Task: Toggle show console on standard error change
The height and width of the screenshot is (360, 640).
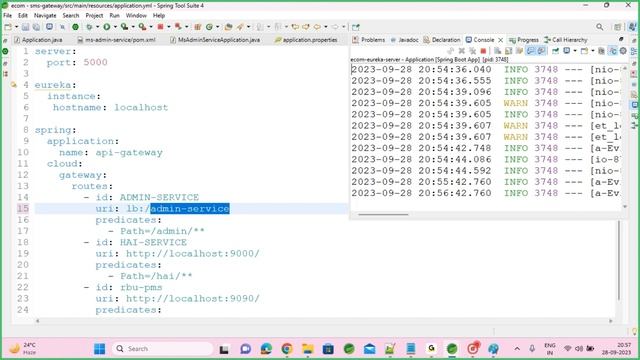Action: [541, 51]
